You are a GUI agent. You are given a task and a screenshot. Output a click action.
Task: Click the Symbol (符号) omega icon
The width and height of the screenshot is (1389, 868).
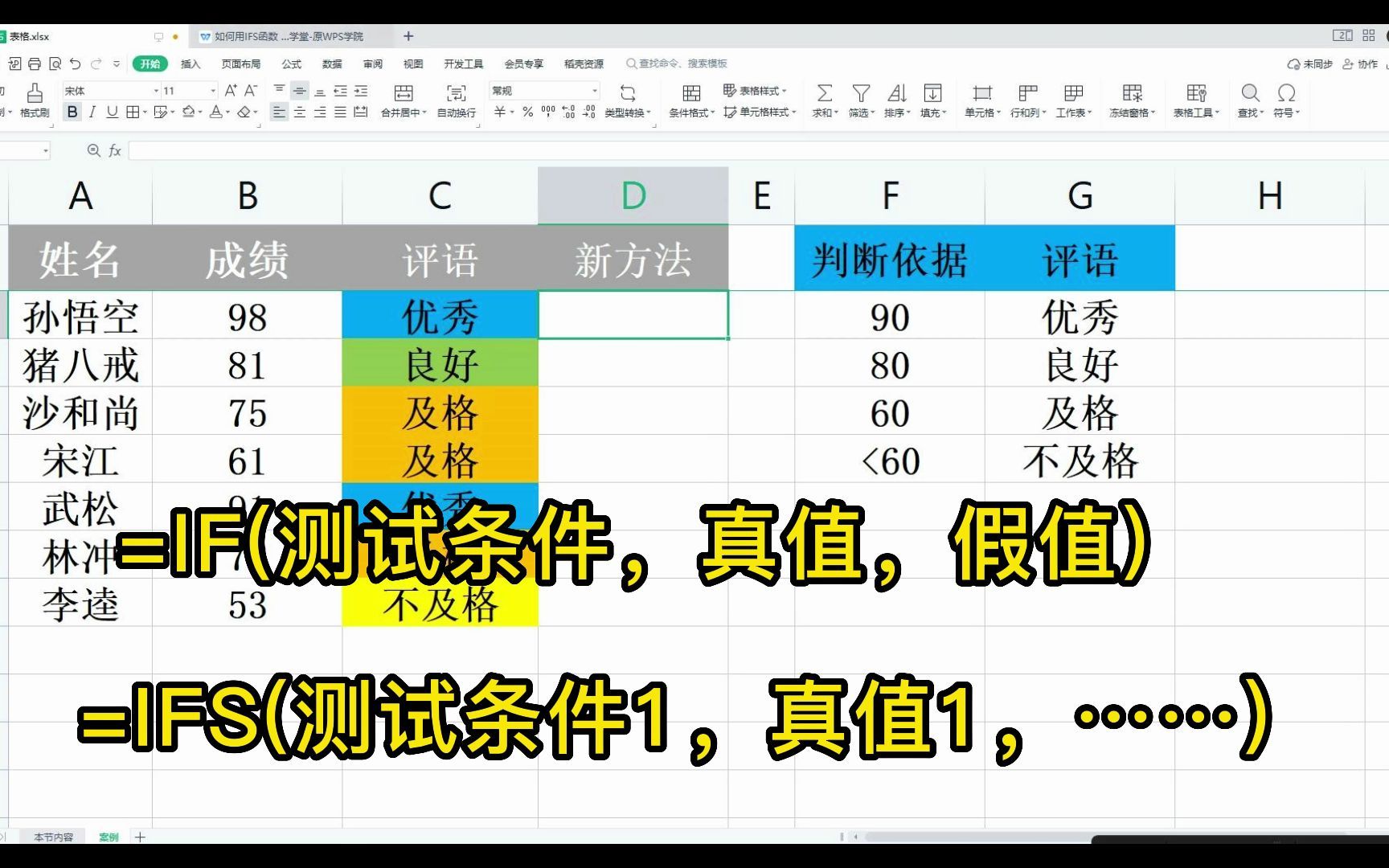(1286, 92)
